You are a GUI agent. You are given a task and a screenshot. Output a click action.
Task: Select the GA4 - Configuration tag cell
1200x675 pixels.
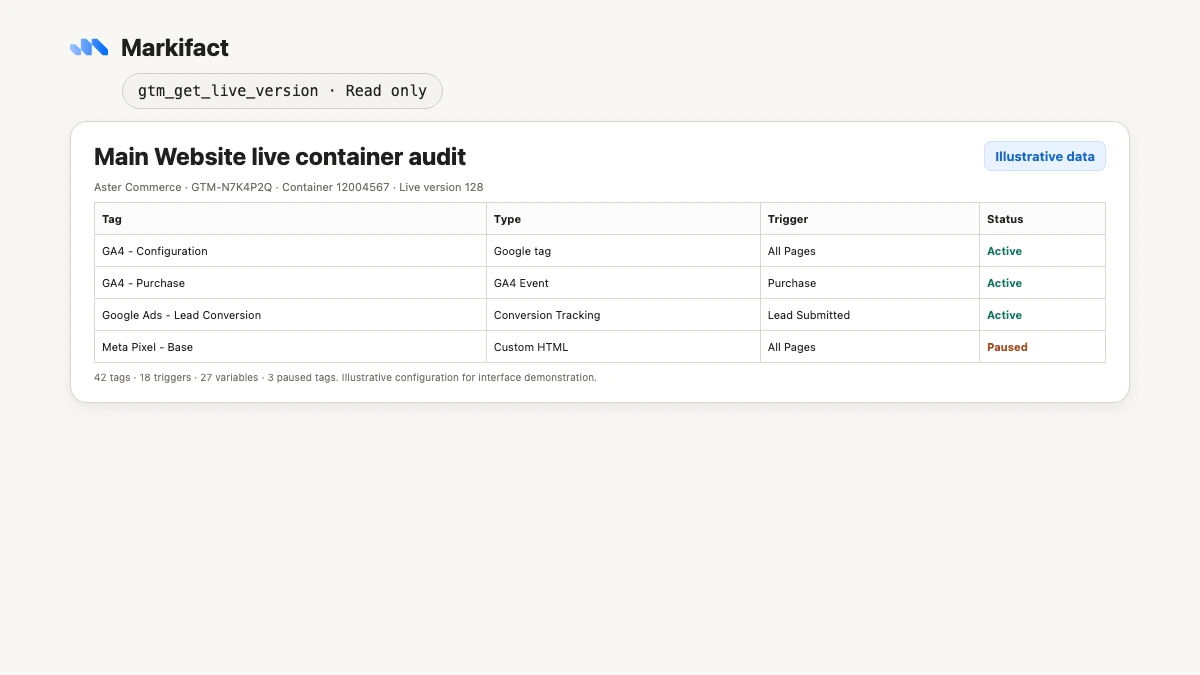pos(291,251)
